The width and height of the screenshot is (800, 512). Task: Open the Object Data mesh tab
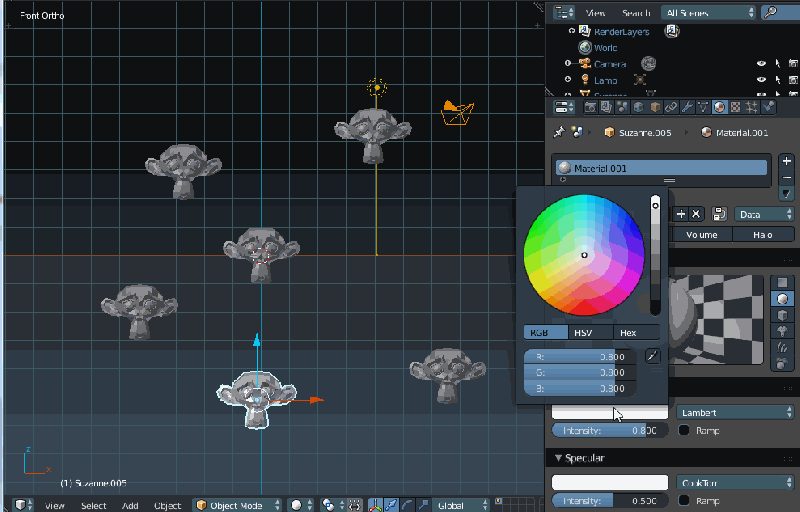click(703, 107)
